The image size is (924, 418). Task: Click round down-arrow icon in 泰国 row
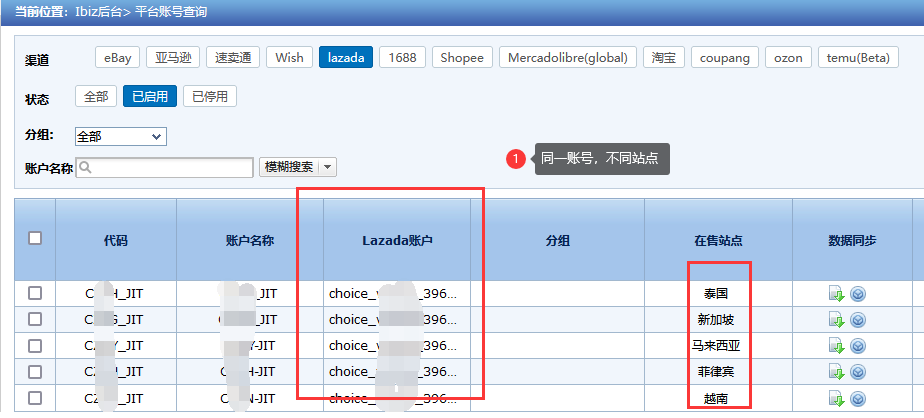point(858,294)
